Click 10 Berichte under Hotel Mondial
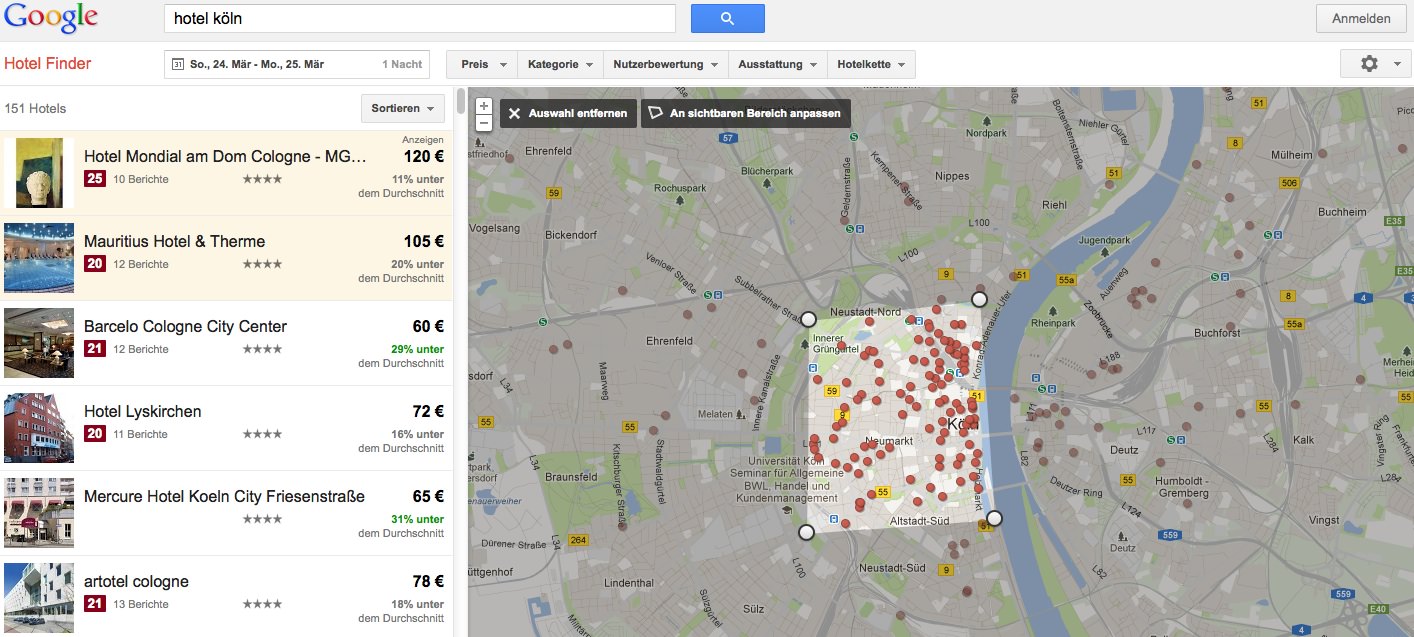 click(141, 179)
